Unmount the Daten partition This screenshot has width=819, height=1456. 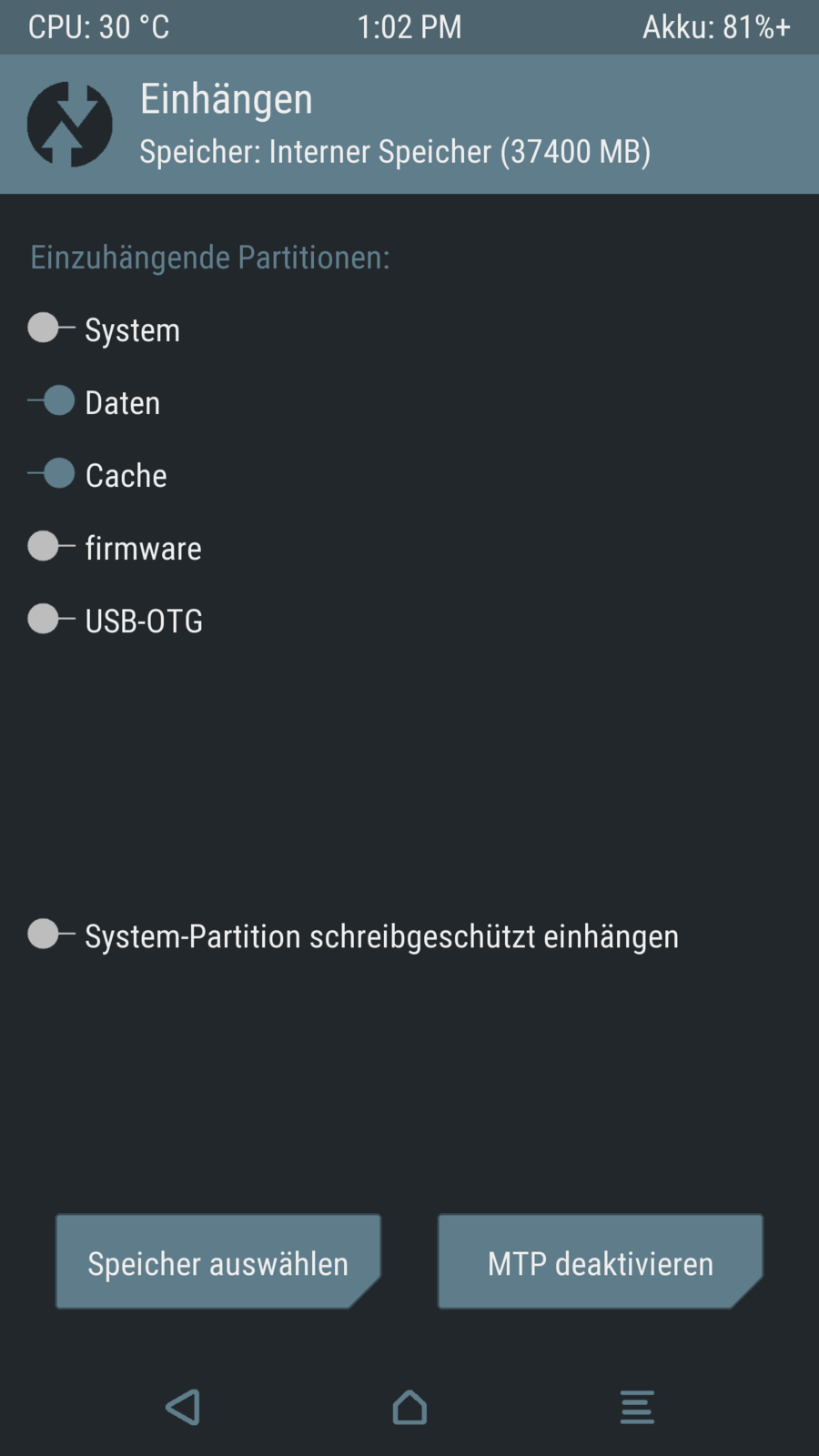click(x=51, y=400)
